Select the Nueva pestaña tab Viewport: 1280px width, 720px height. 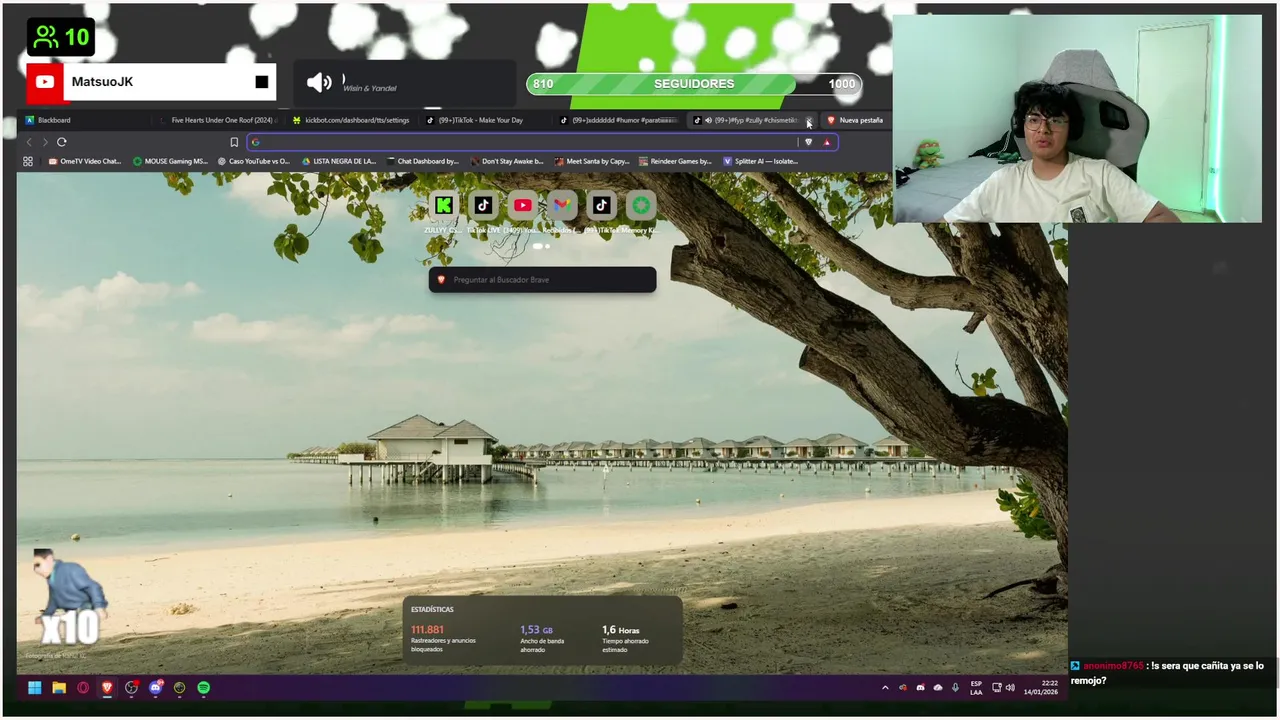pos(855,120)
